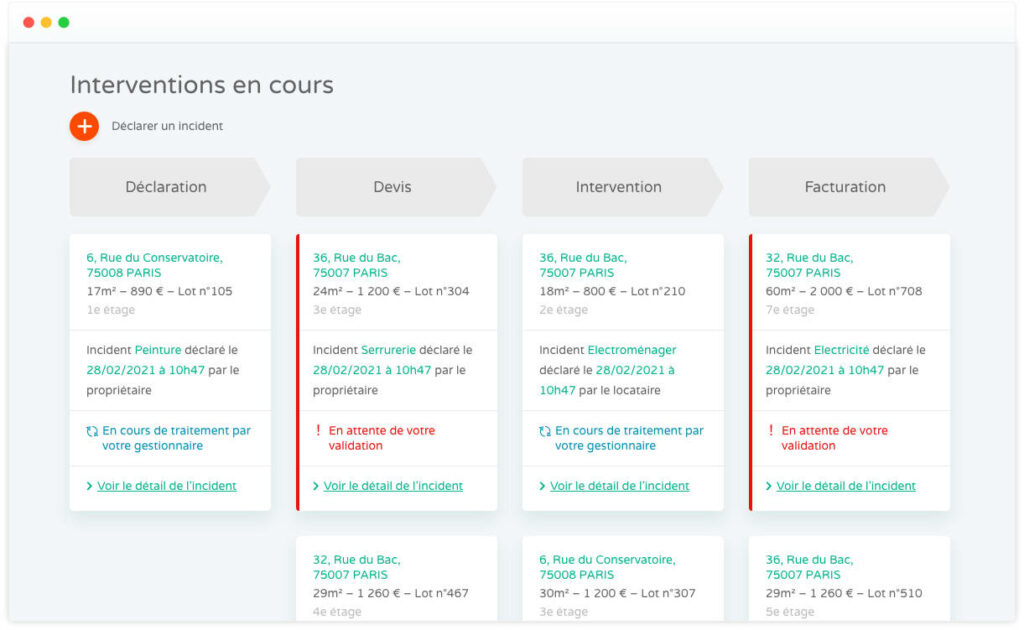
Task: Click '32, Rue du Bac' address of Lot n°467
Action: (357, 567)
